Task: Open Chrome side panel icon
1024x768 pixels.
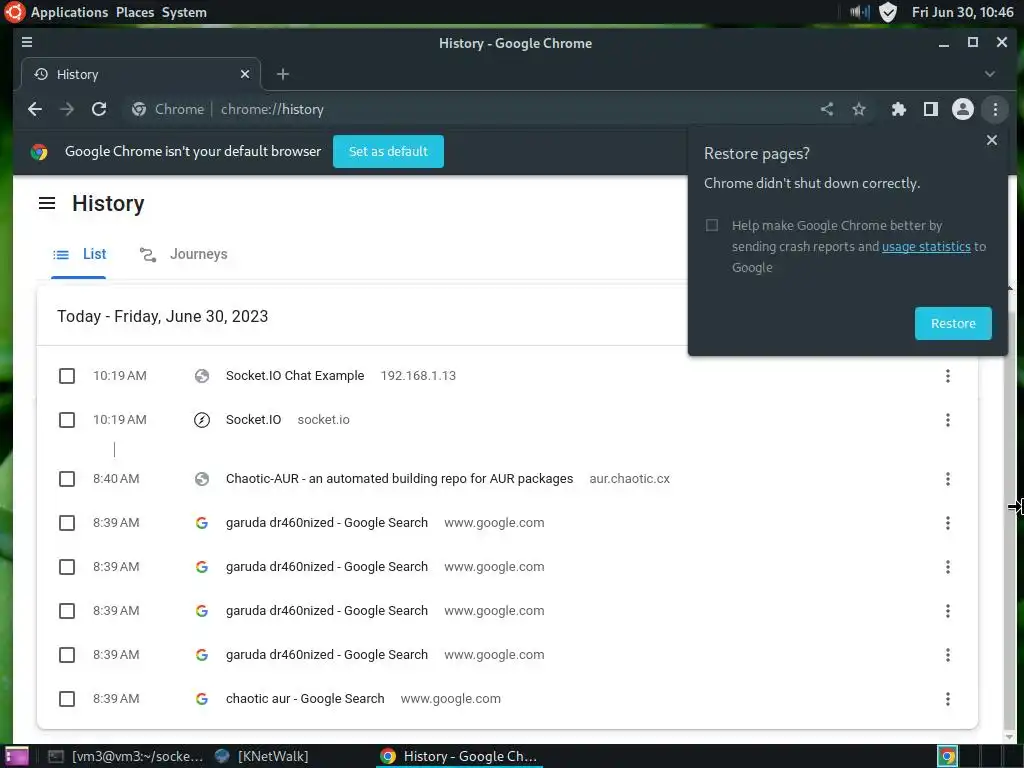Action: 931,109
